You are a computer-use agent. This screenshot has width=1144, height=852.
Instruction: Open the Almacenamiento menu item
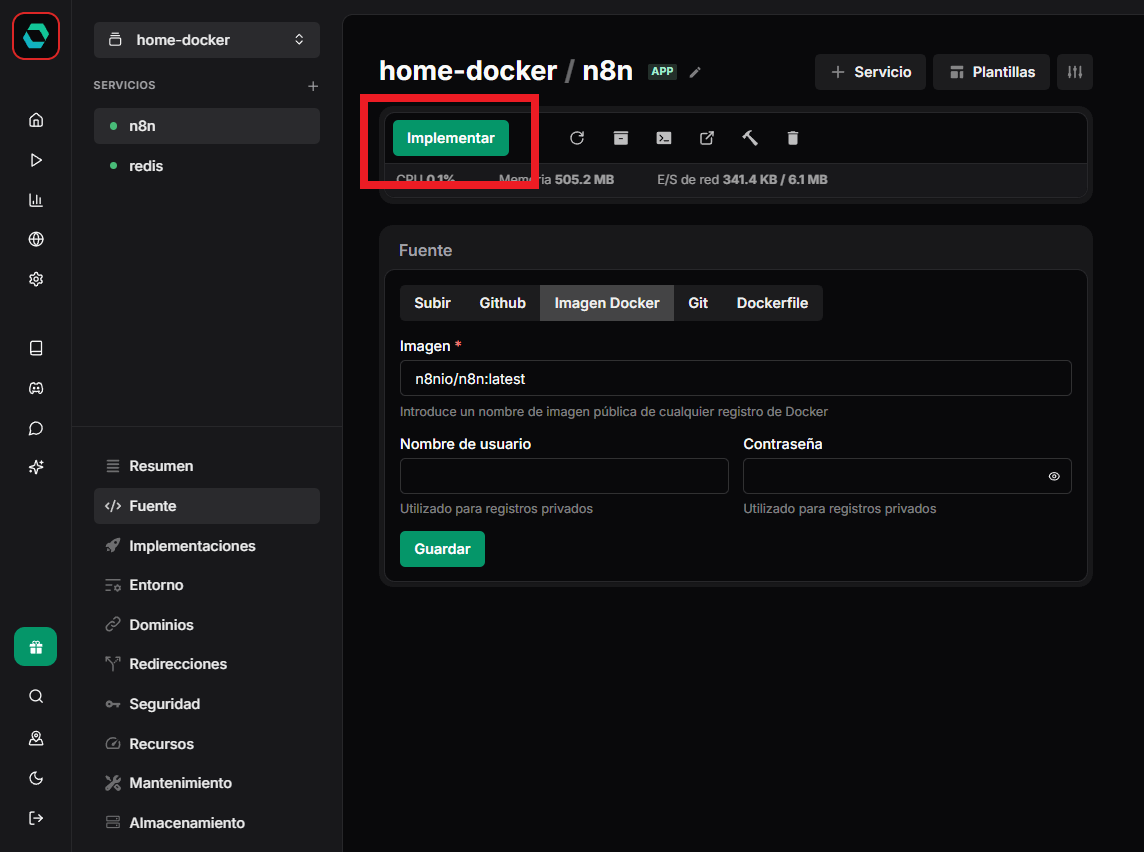tap(207, 823)
